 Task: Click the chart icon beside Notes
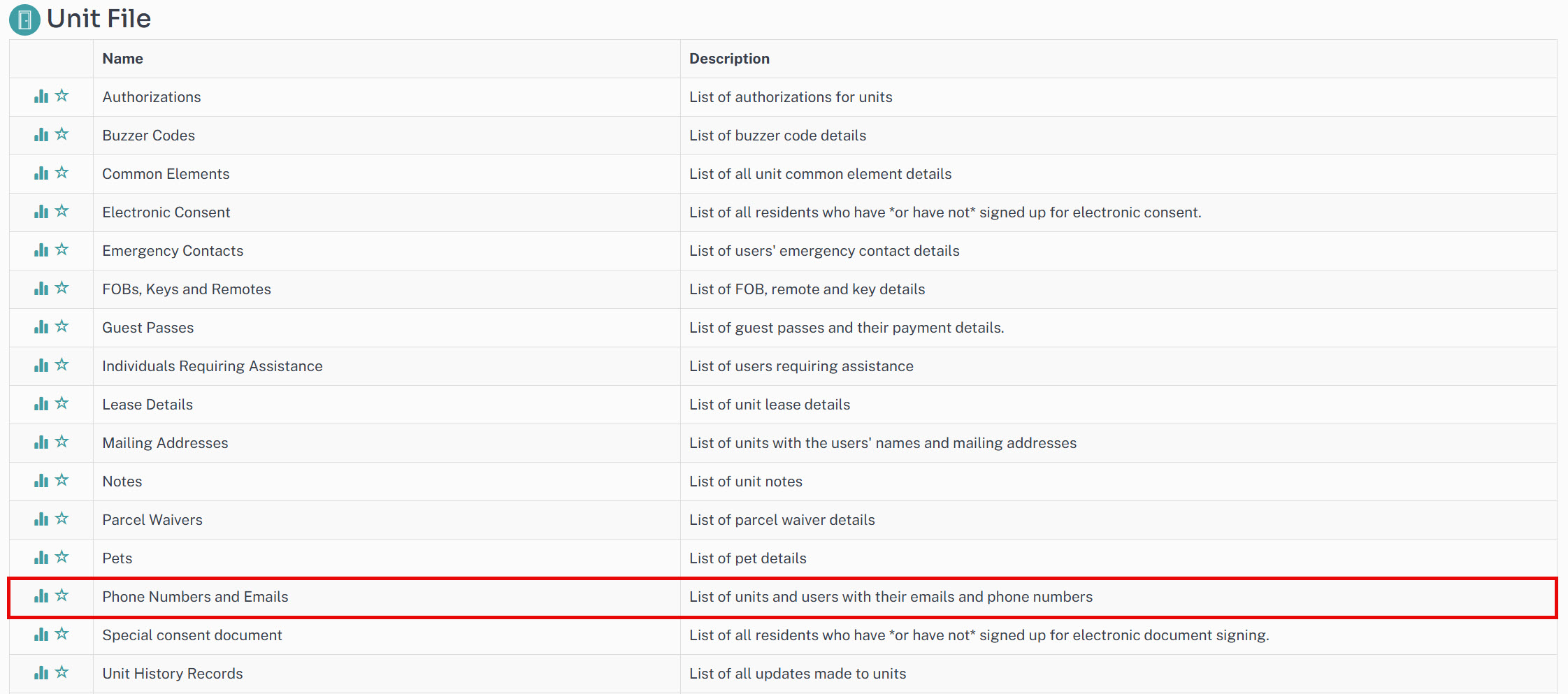point(41,481)
